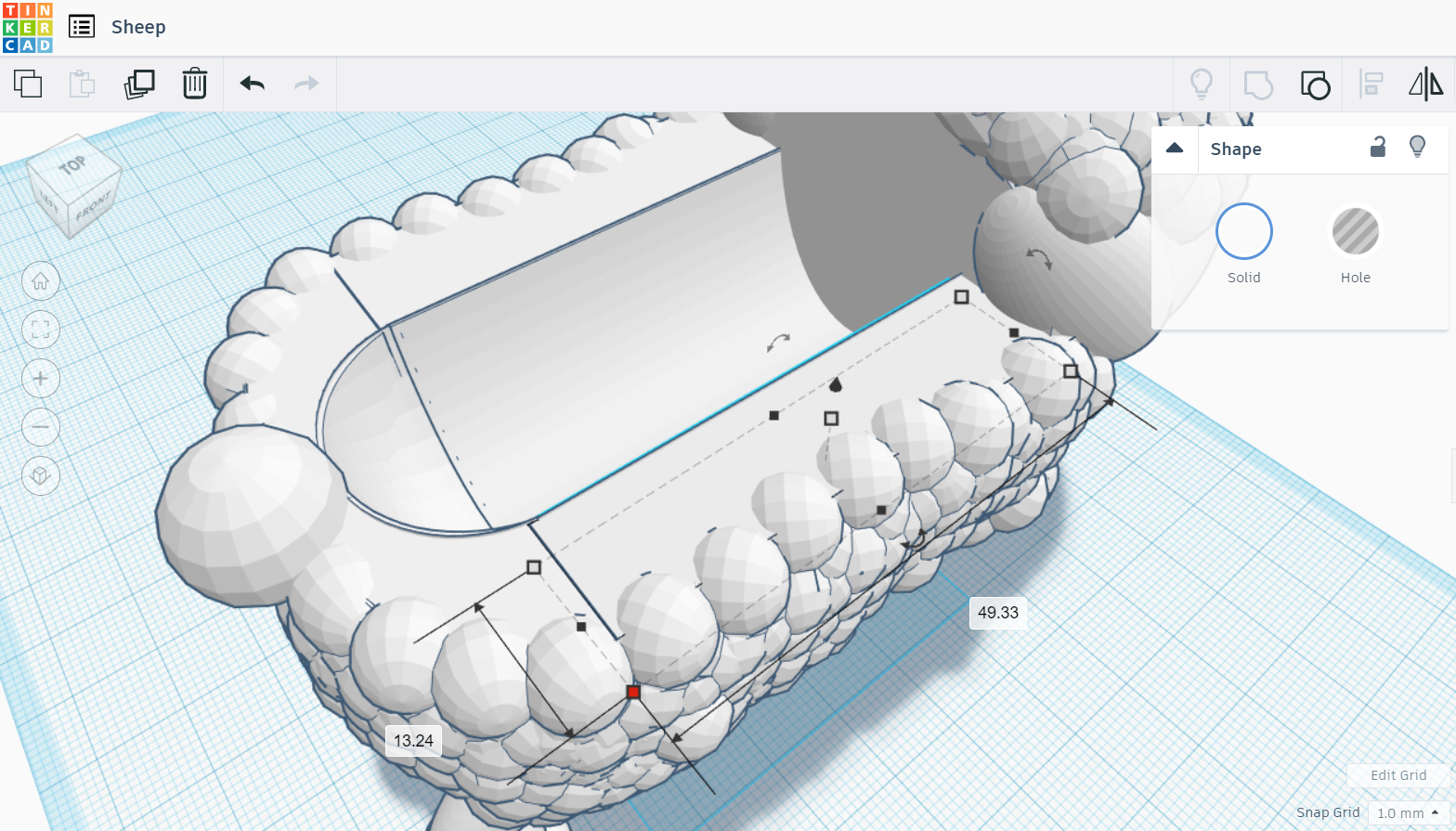Fit all in view
This screenshot has height=831, width=1456.
tap(41, 330)
